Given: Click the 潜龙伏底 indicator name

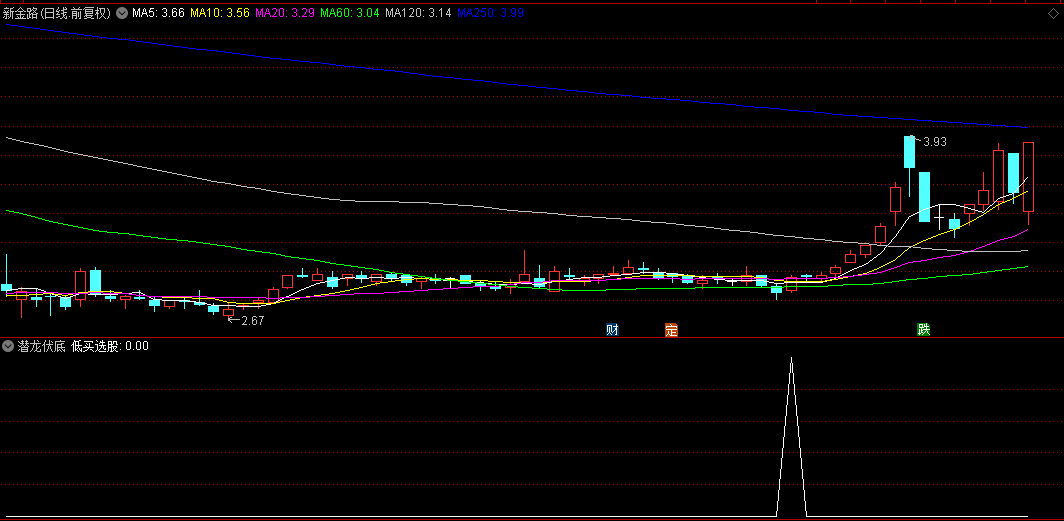Looking at the screenshot, I should point(41,346).
